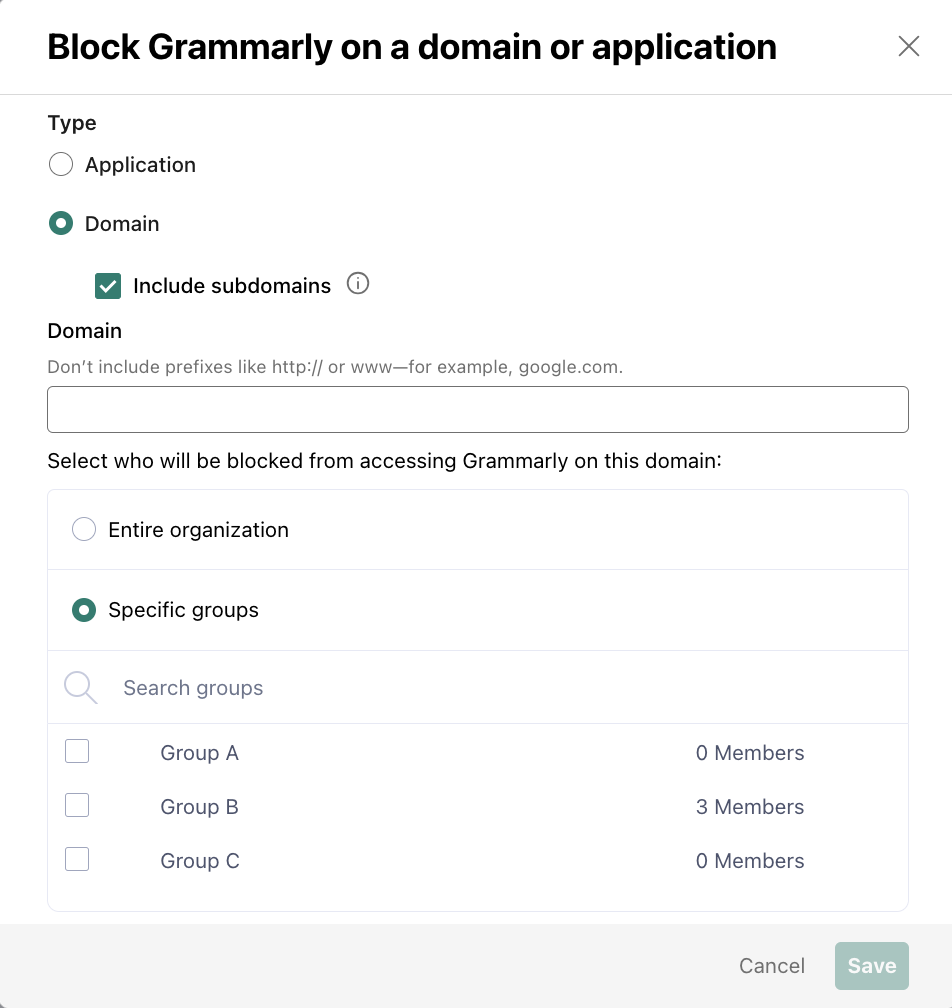Choose the Entire organization radio option

coord(84,530)
